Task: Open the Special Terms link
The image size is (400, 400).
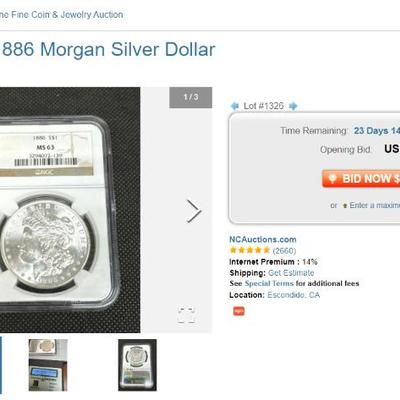Action: (x=269, y=284)
